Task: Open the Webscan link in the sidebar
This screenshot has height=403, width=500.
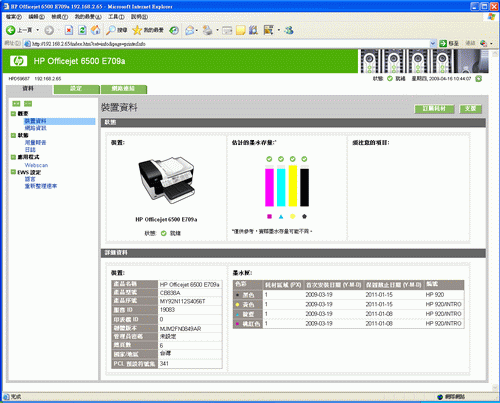Action: [x=36, y=165]
